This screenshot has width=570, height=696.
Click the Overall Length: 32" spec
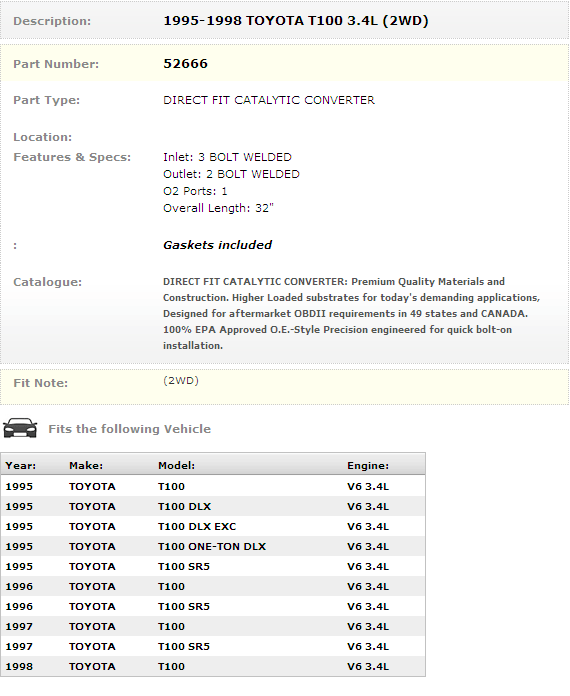click(x=218, y=208)
